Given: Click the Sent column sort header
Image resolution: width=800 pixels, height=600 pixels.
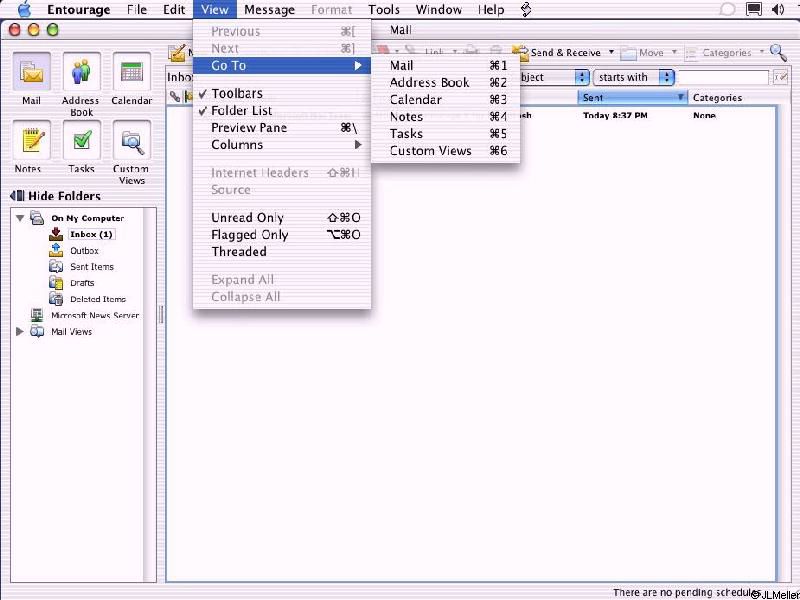Looking at the screenshot, I should (632, 97).
